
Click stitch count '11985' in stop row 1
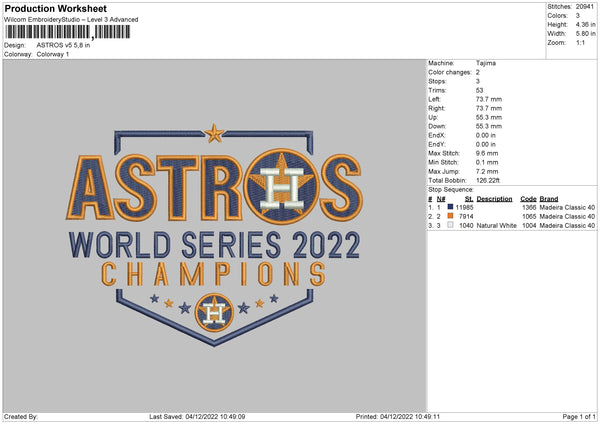click(465, 207)
